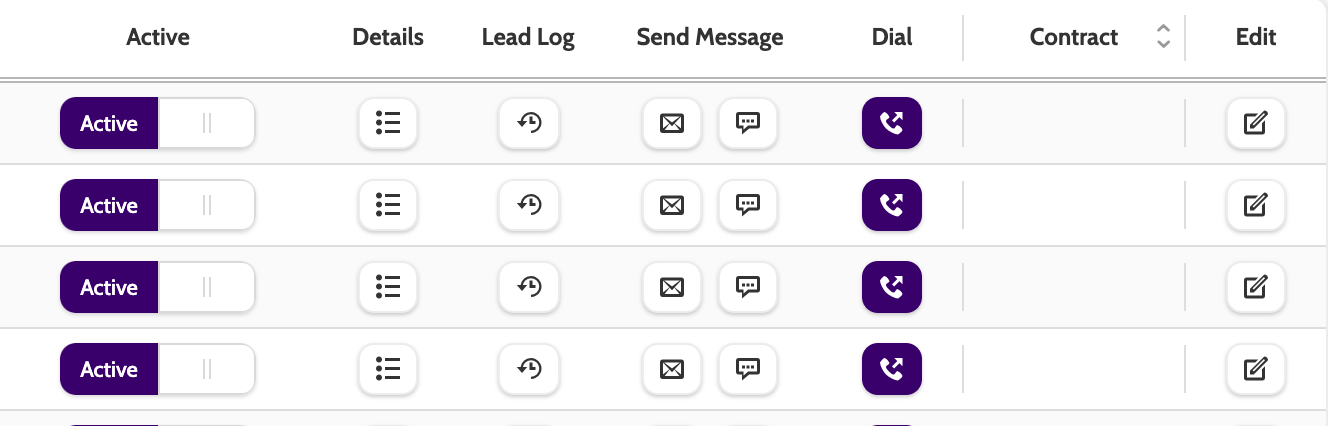Dial the lead in first row
This screenshot has width=1328, height=426.
pyautogui.click(x=891, y=124)
